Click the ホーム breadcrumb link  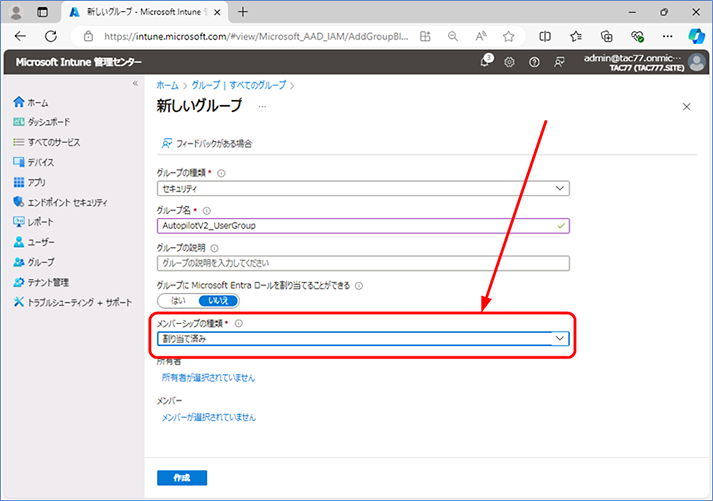(x=167, y=85)
